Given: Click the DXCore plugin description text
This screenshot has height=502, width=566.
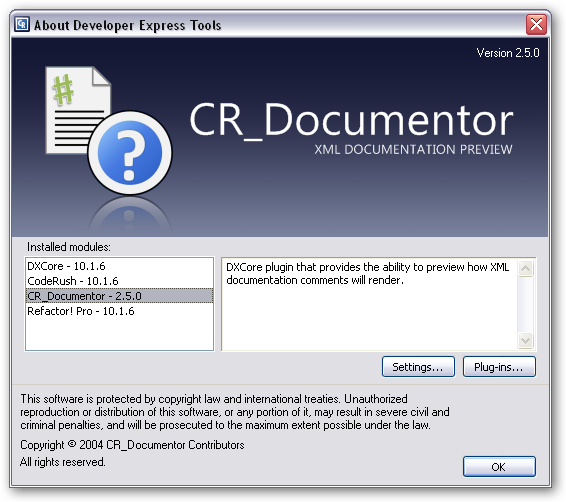Looking at the screenshot, I should point(367,274).
